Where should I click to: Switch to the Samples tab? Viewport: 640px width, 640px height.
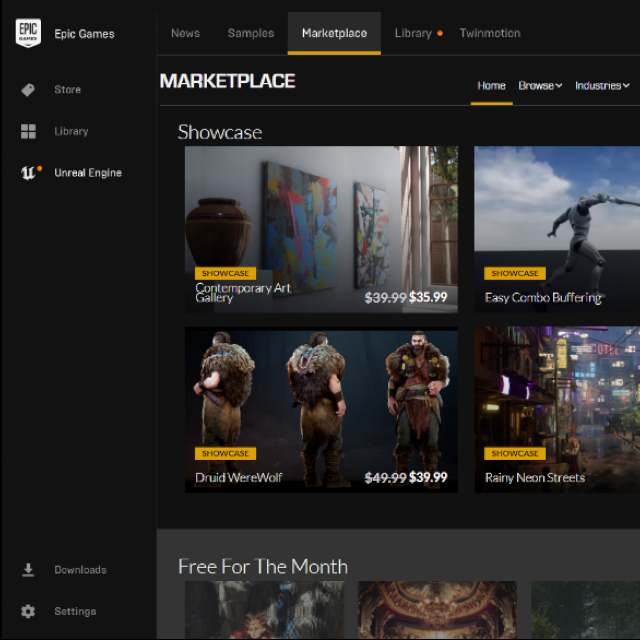[x=250, y=33]
